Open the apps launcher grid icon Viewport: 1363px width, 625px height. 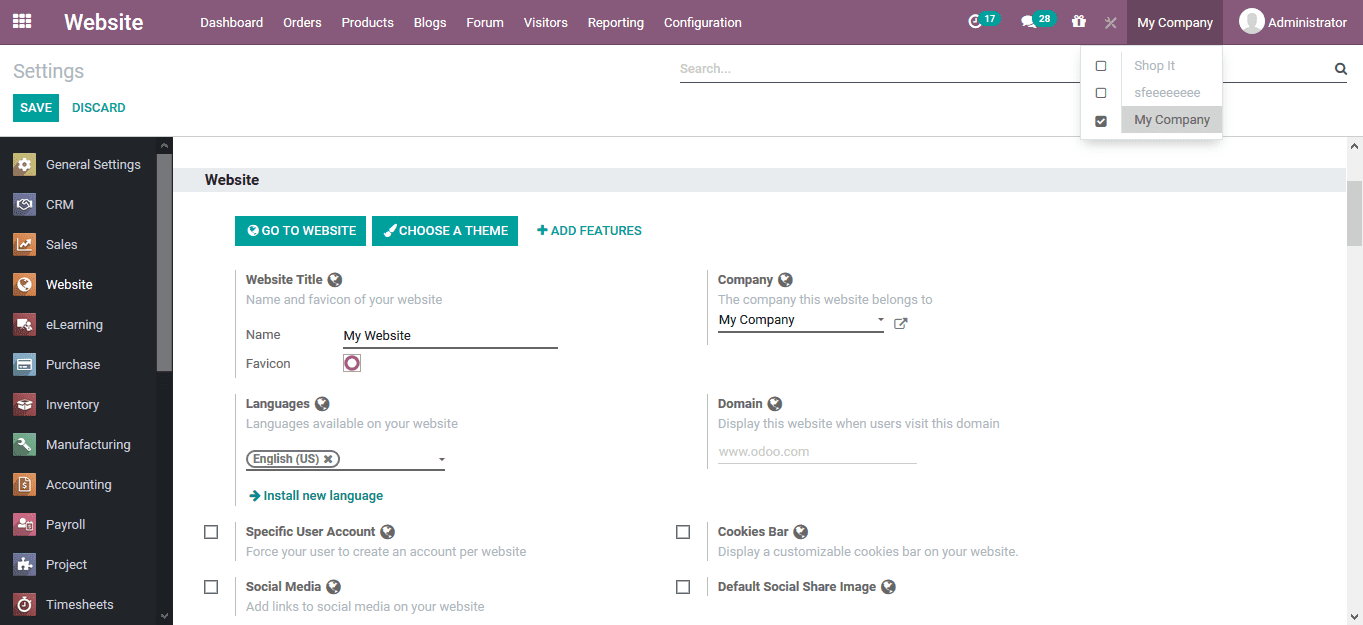tap(22, 21)
